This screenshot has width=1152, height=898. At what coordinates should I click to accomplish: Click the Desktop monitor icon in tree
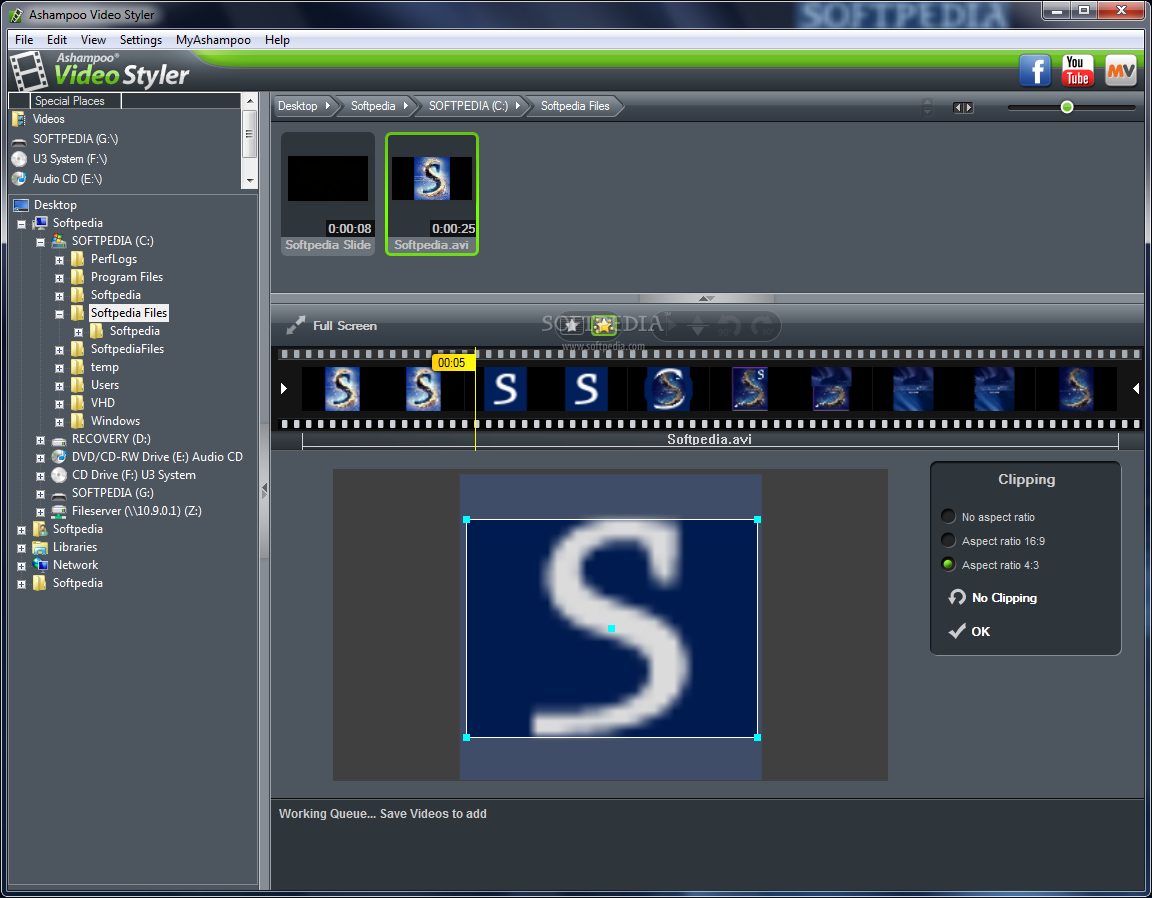click(x=21, y=205)
